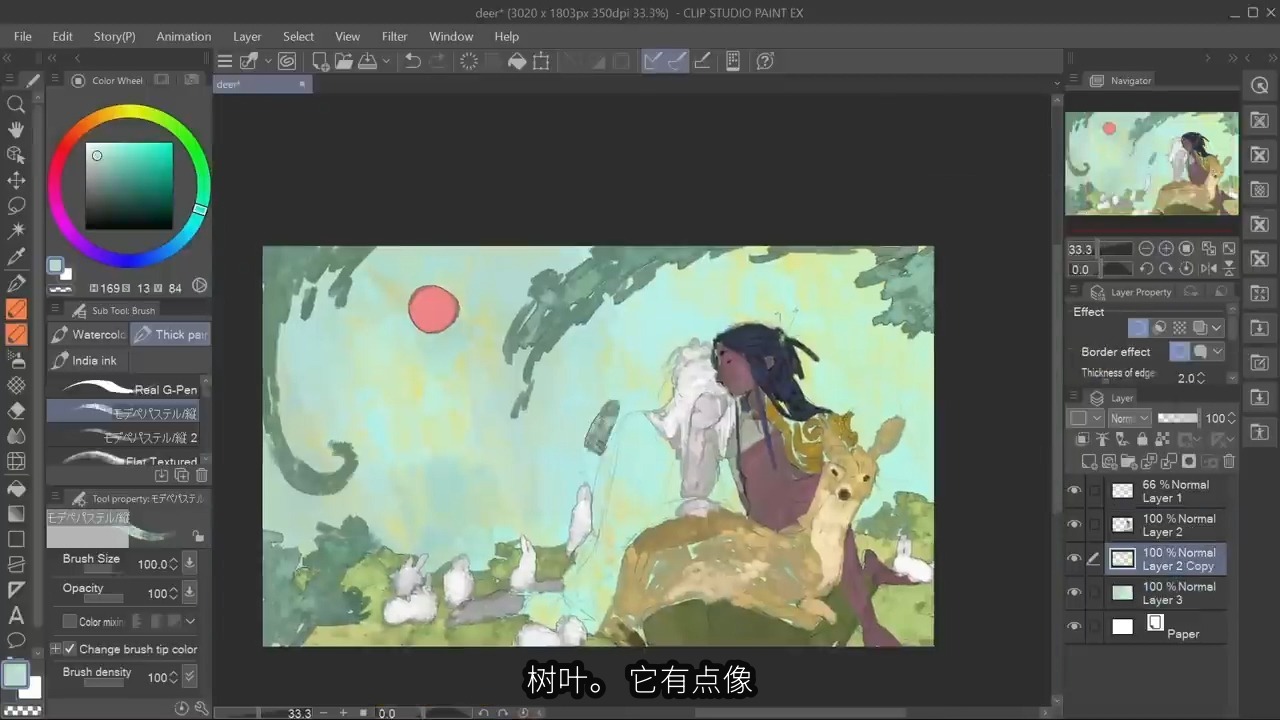Expand Color mixing options chevron
This screenshot has height=720, width=1280.
click(190, 621)
